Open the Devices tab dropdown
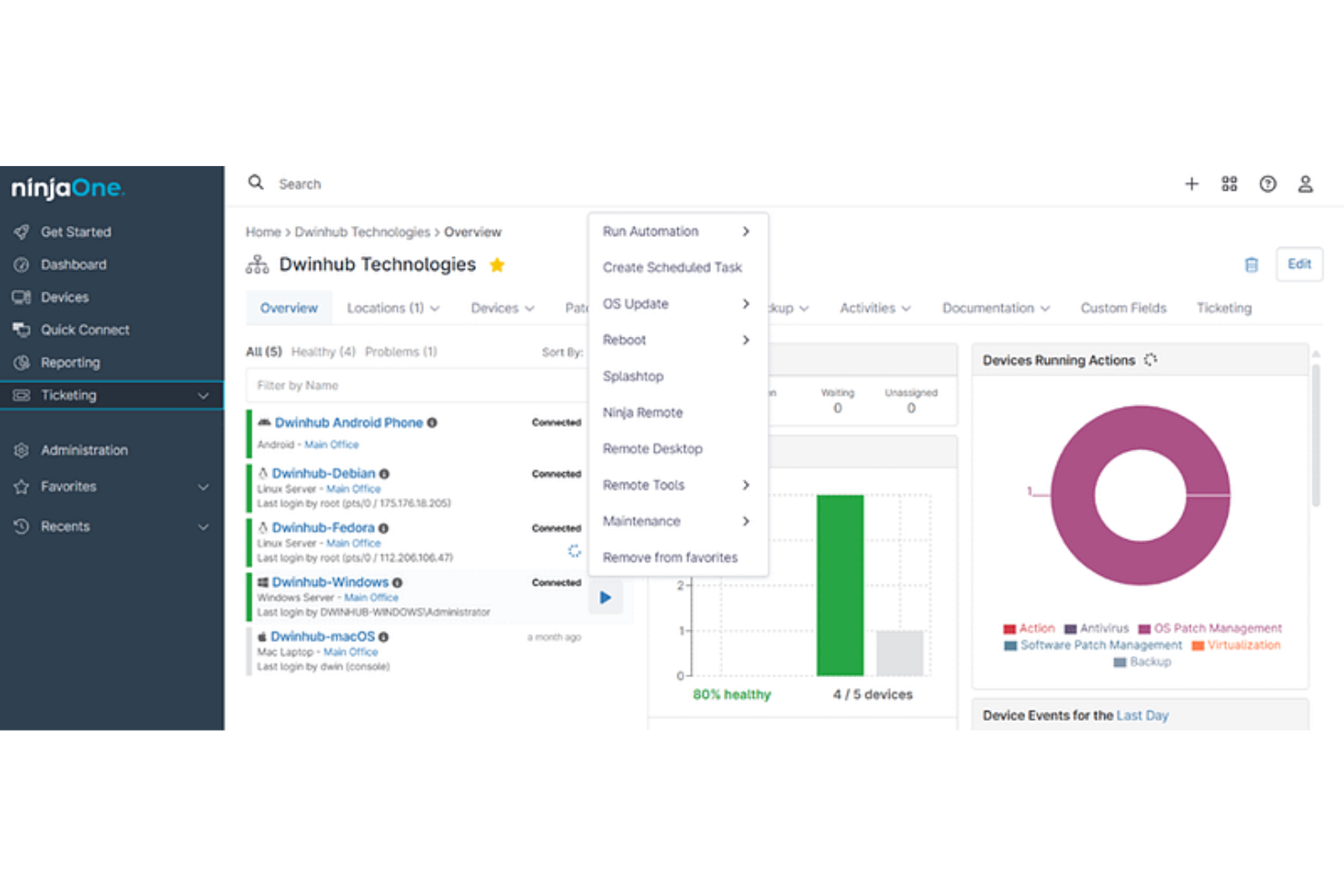Viewport: 1344px width, 896px height. pos(502,308)
